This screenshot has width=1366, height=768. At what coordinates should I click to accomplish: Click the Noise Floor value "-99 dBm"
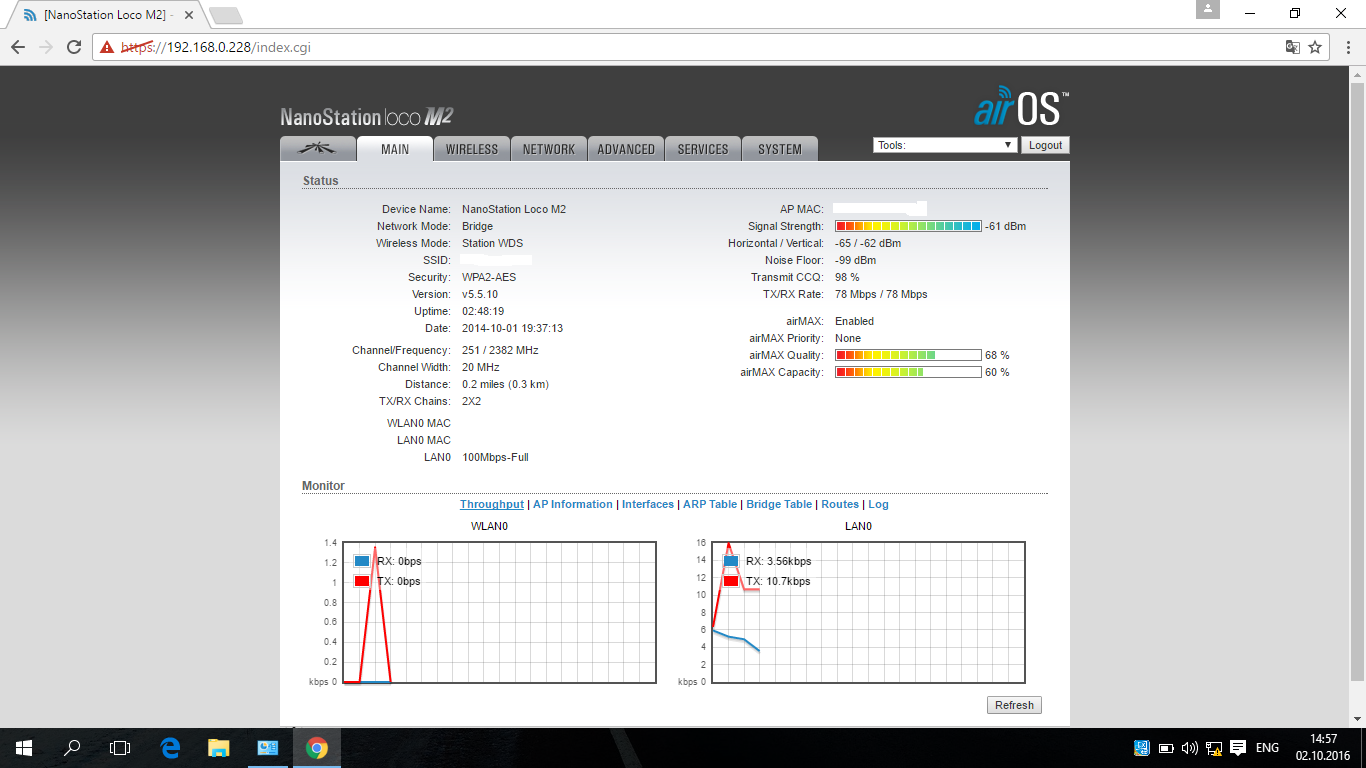click(856, 260)
